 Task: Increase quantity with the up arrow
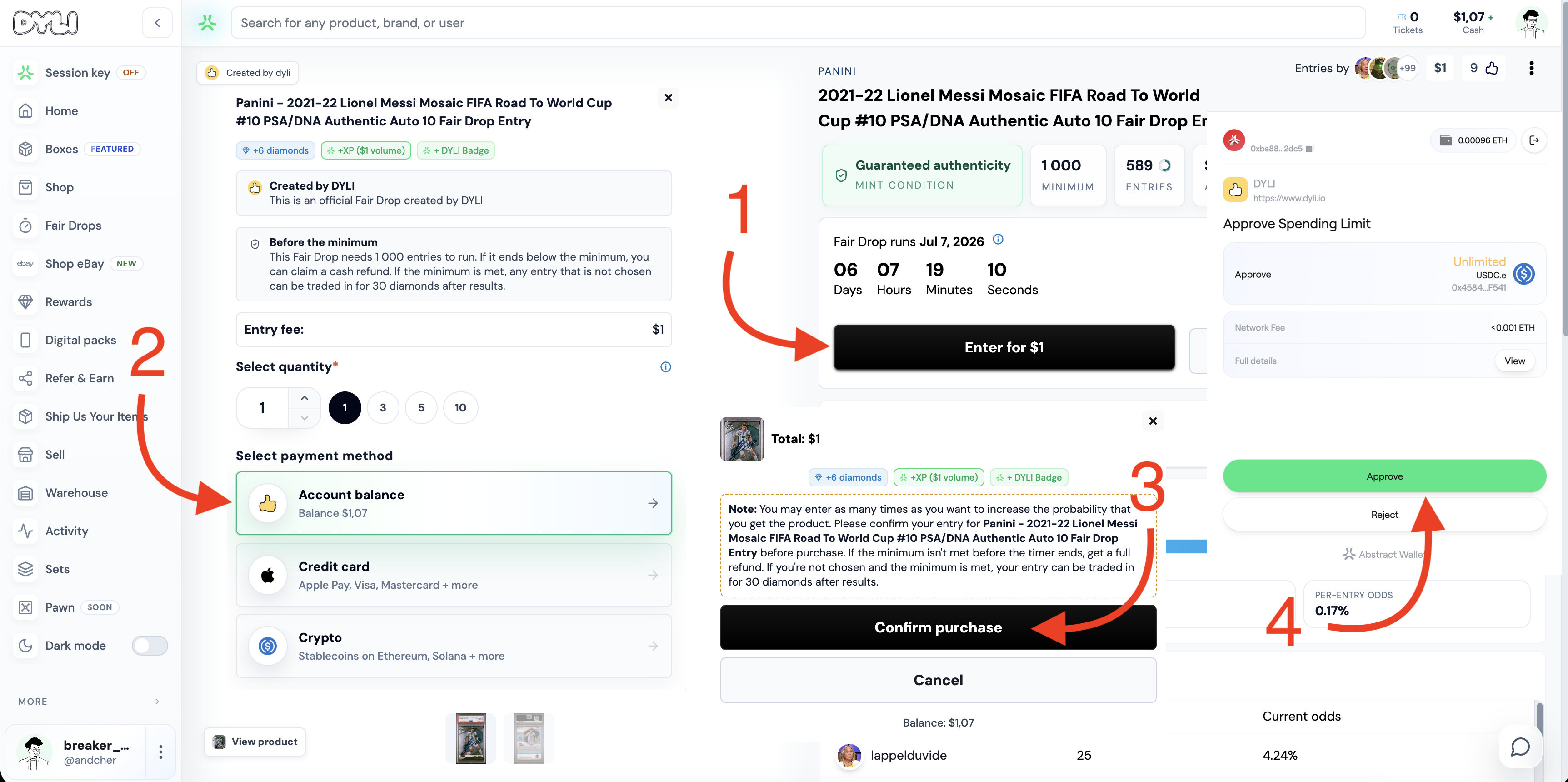tap(305, 398)
